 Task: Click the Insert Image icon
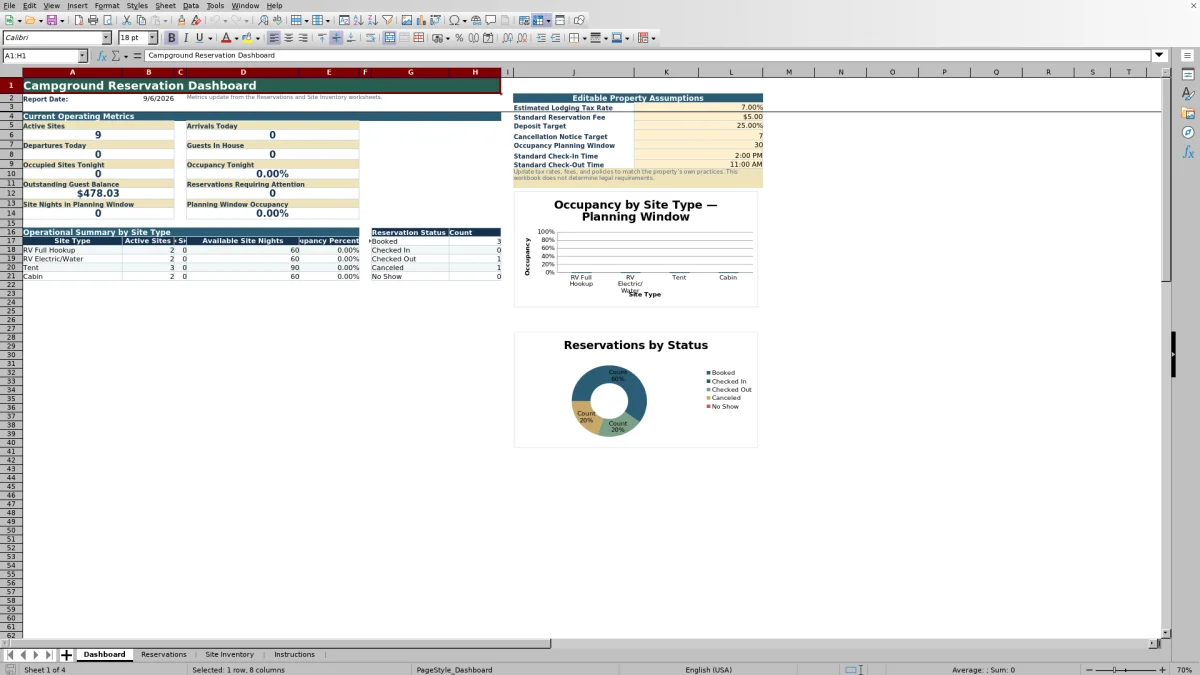406,20
